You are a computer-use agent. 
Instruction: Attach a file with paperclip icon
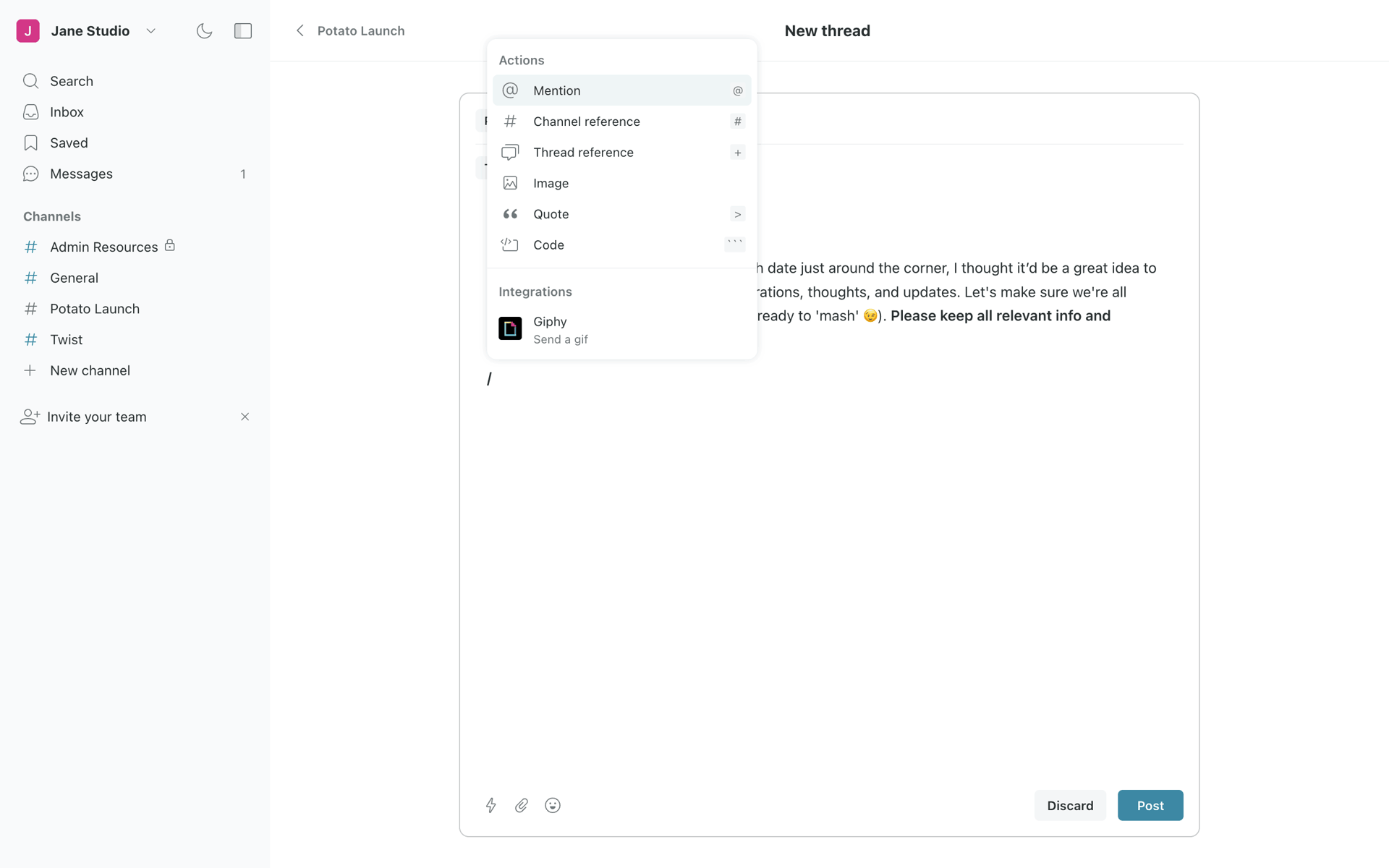[522, 805]
